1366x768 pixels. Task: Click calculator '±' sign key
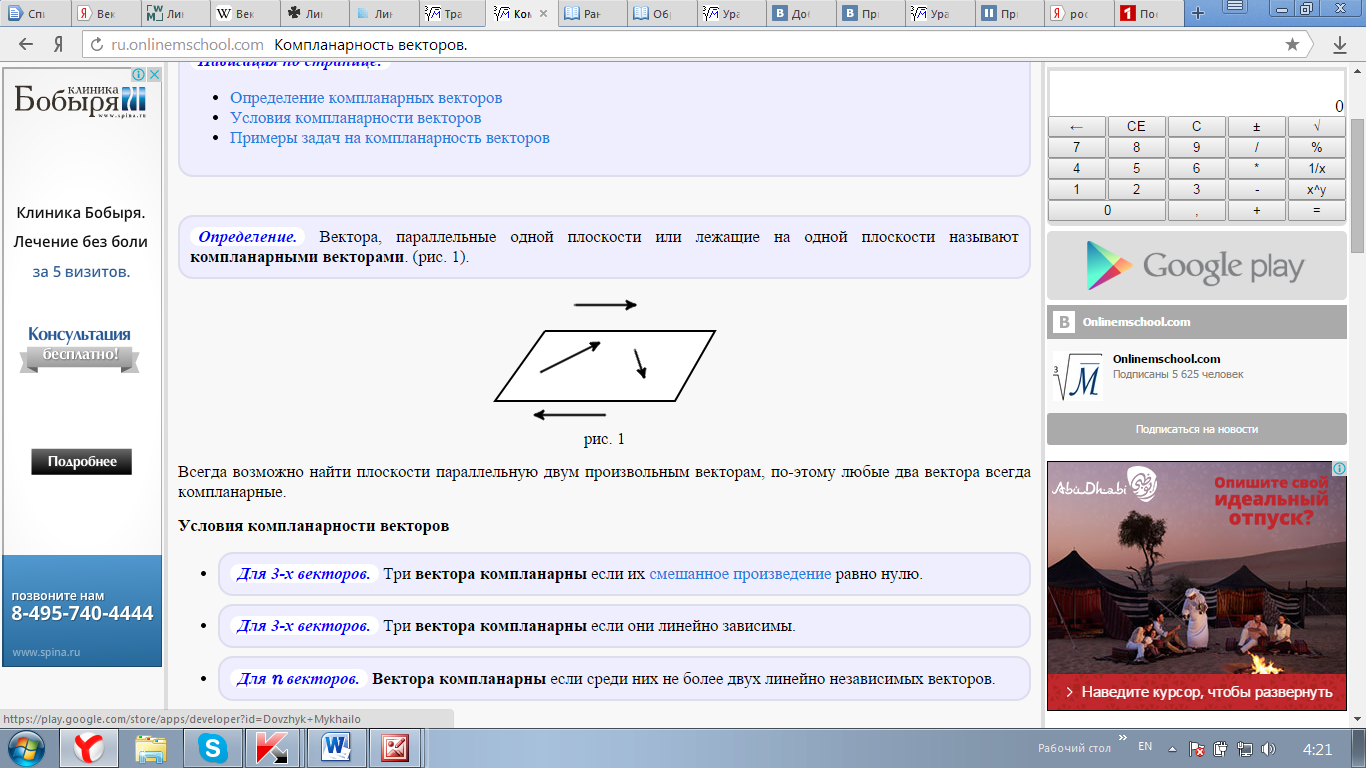click(x=1257, y=127)
